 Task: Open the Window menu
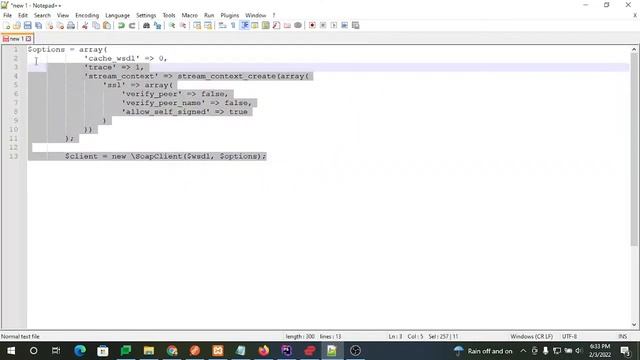click(256, 15)
